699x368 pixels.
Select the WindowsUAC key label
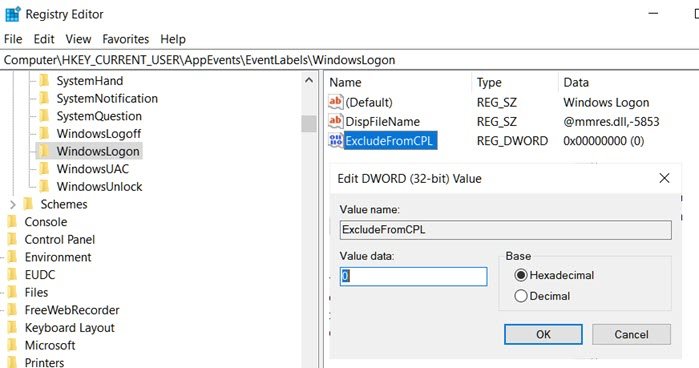tap(93, 169)
